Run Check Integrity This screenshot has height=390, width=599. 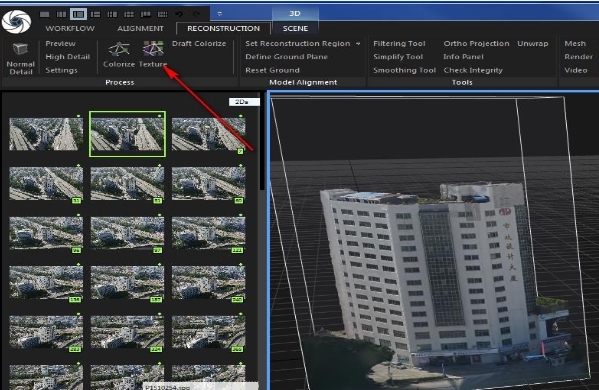tap(473, 70)
